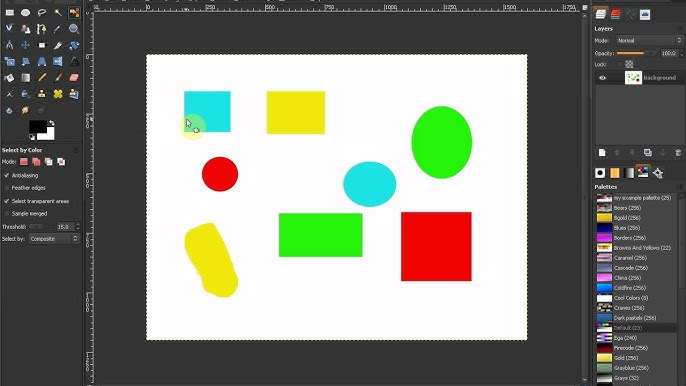Image resolution: width=686 pixels, height=386 pixels.
Task: Select the Color Picker eyedropper tool
Action: pos(58,29)
